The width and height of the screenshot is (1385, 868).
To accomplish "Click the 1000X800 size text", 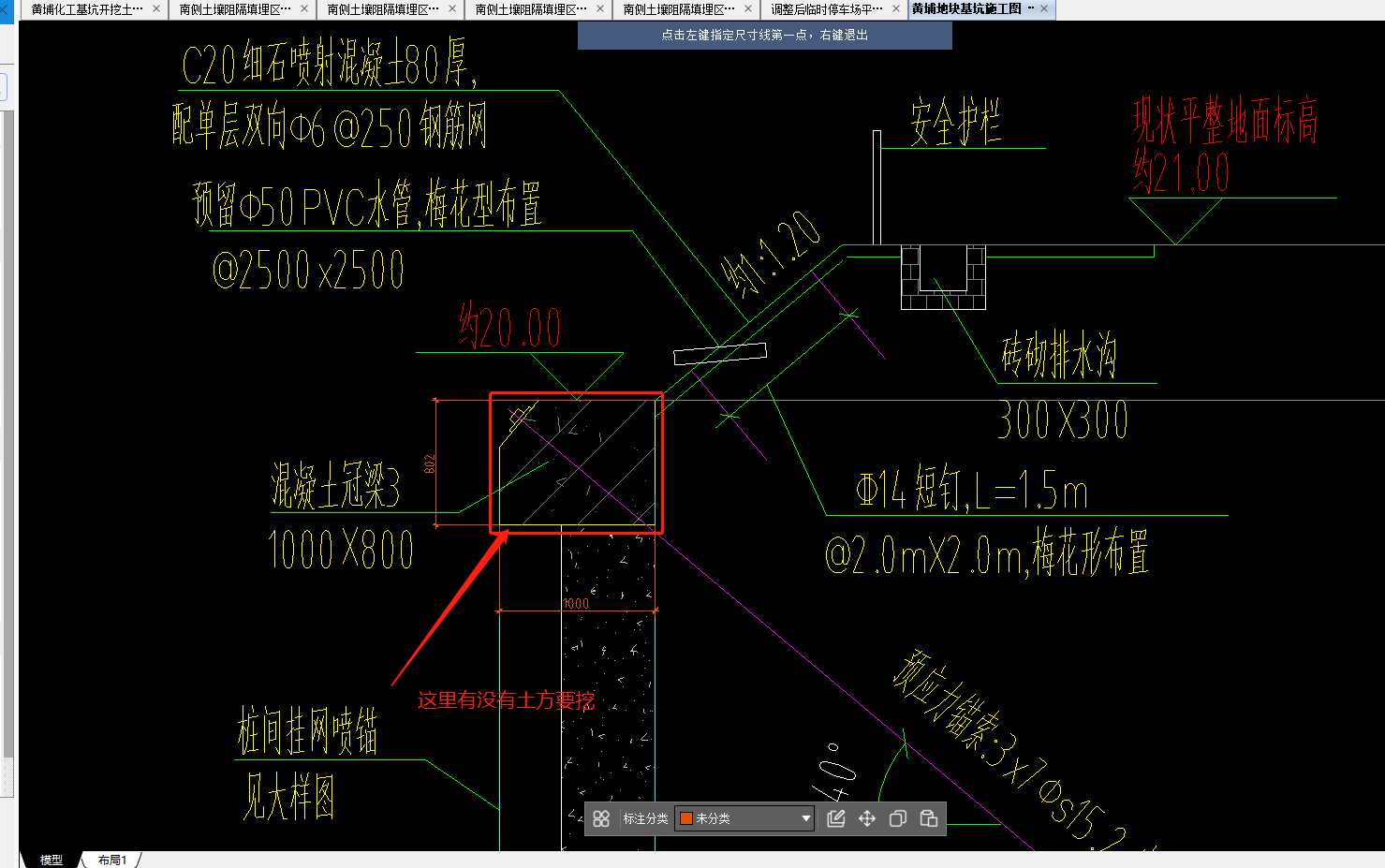I will (341, 550).
